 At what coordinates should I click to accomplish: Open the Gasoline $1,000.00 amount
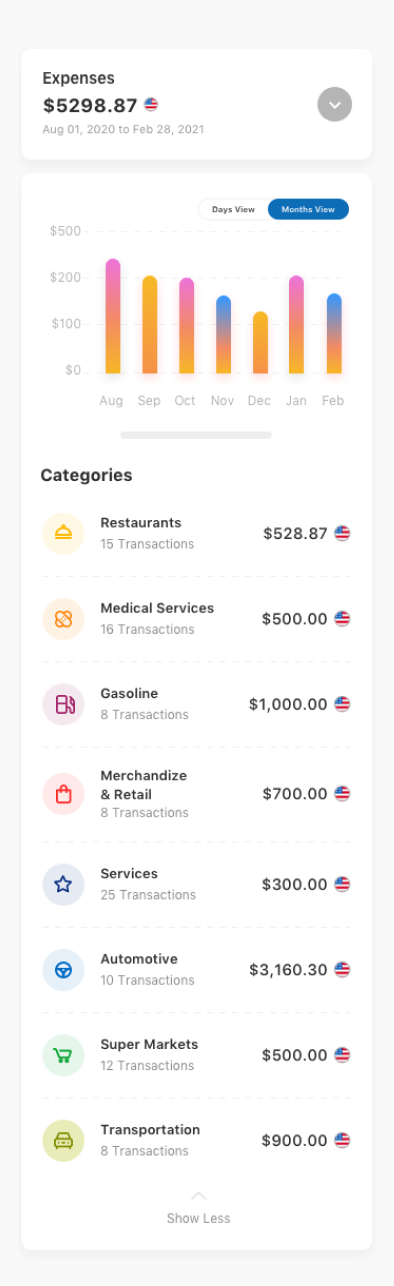click(288, 704)
